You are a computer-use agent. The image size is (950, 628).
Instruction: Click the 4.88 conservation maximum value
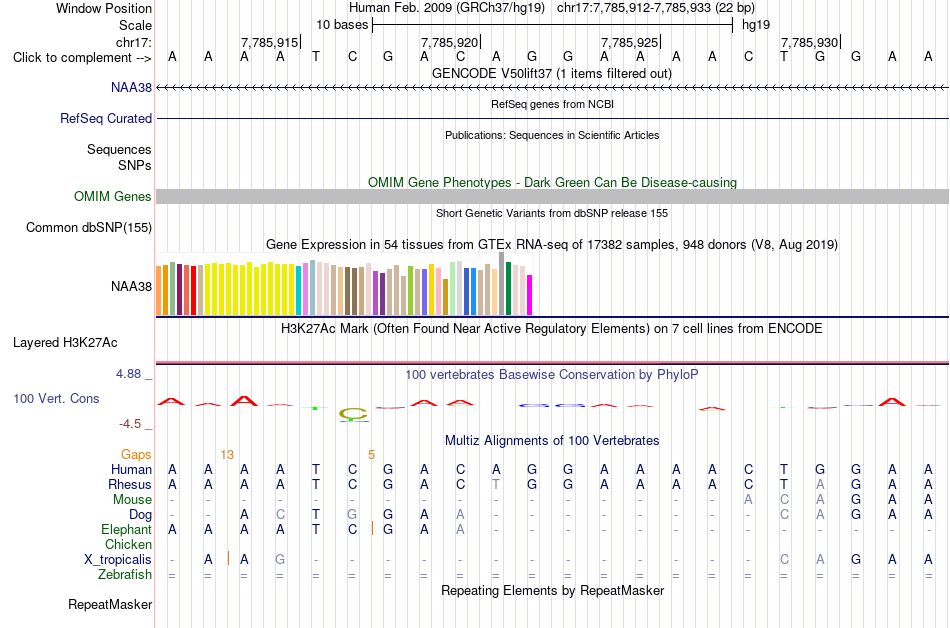tap(128, 374)
